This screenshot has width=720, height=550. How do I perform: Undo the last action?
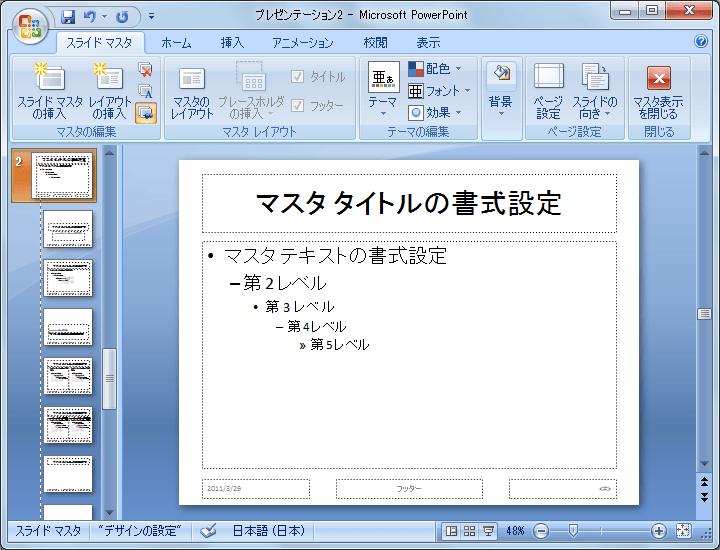[90, 17]
